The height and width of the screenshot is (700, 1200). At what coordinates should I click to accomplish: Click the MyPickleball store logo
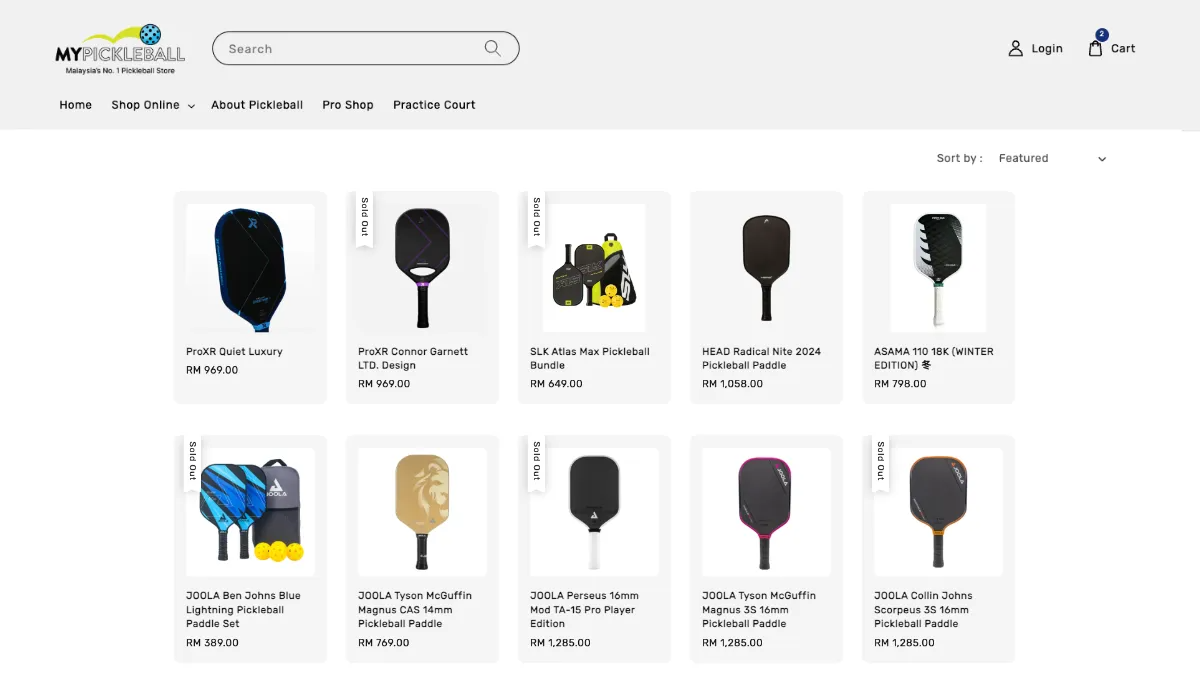pos(120,48)
